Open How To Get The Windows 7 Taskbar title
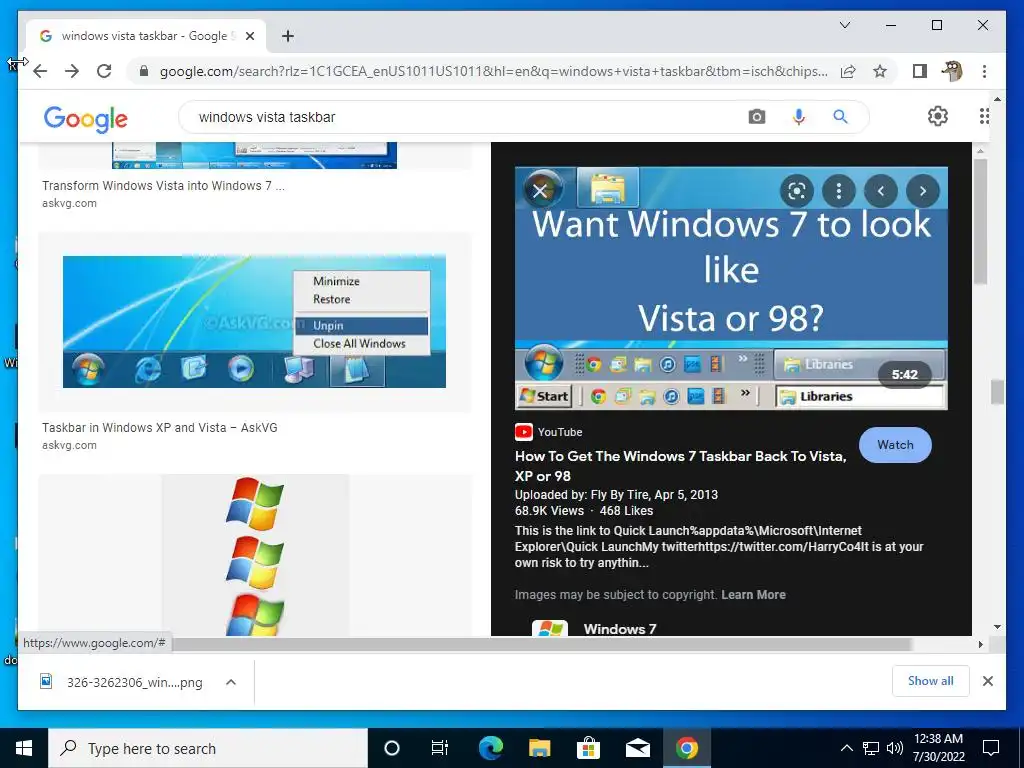This screenshot has height=768, width=1024. click(680, 466)
